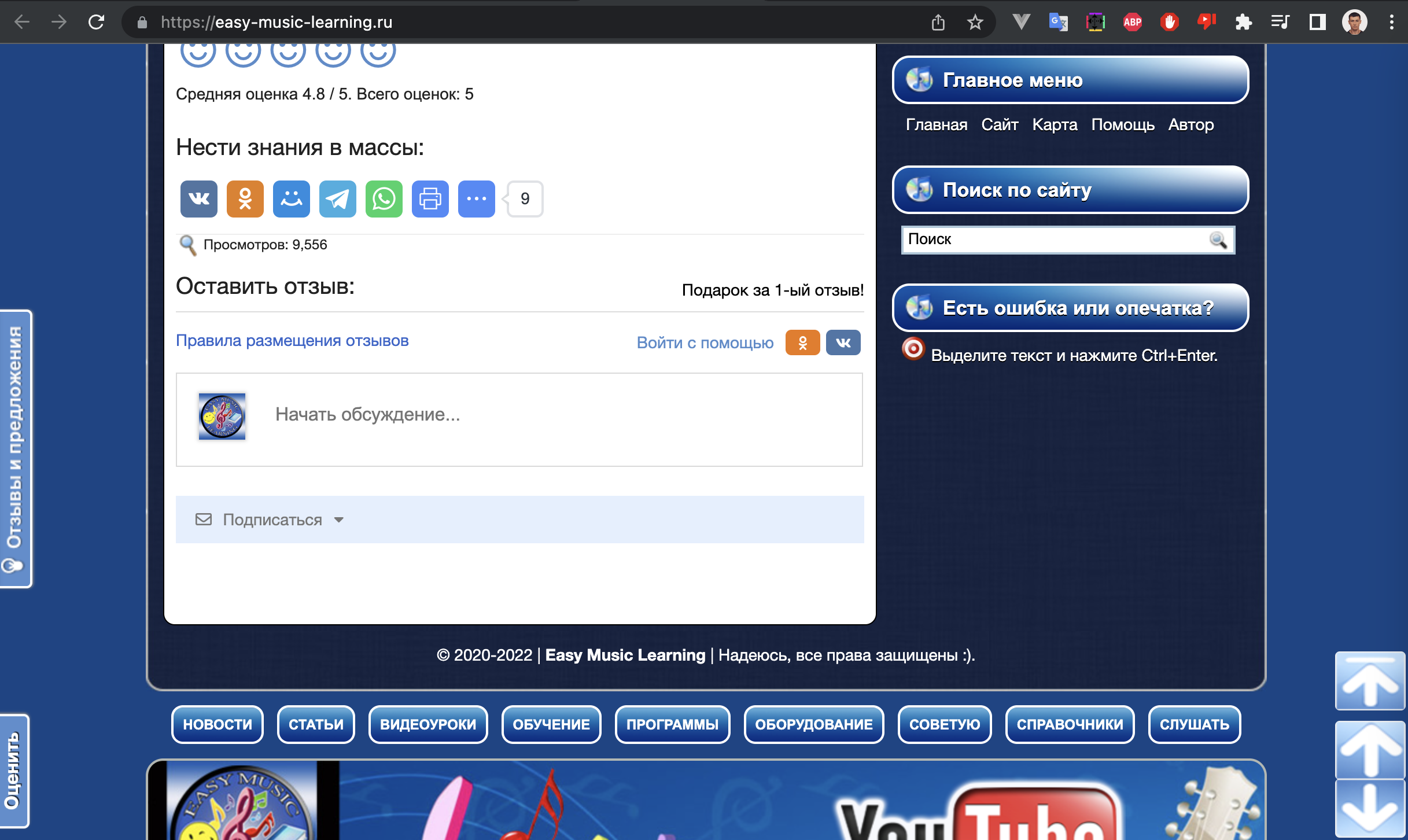Go to НОВОСТИ section
1408x840 pixels.
[x=218, y=724]
